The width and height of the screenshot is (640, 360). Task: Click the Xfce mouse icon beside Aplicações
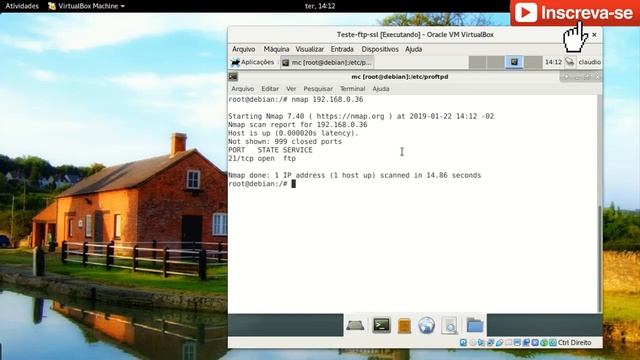(235, 62)
